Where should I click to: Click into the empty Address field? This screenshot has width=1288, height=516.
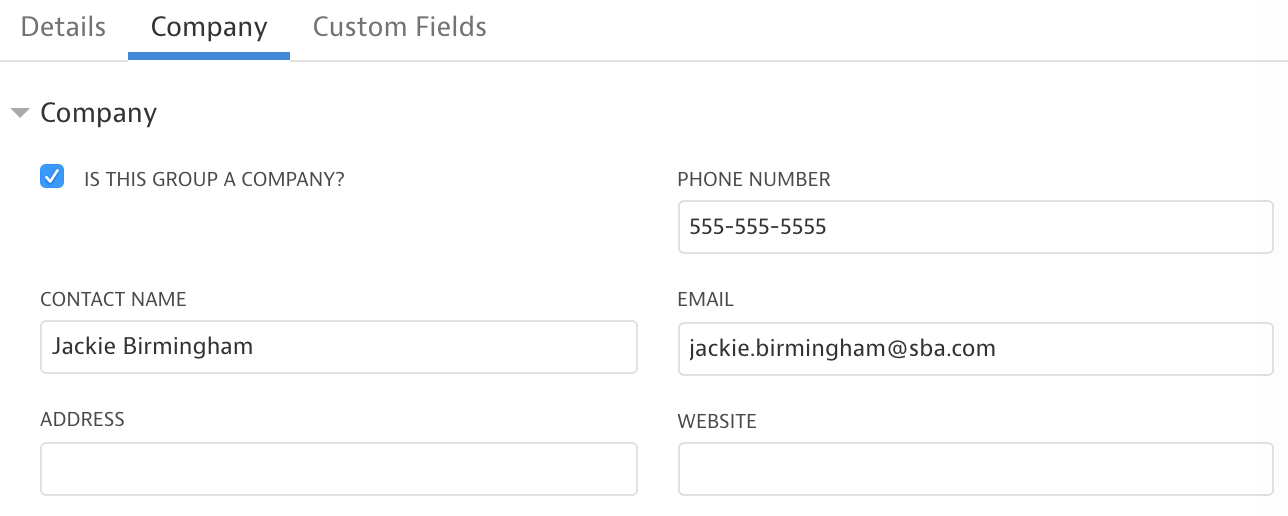click(338, 469)
